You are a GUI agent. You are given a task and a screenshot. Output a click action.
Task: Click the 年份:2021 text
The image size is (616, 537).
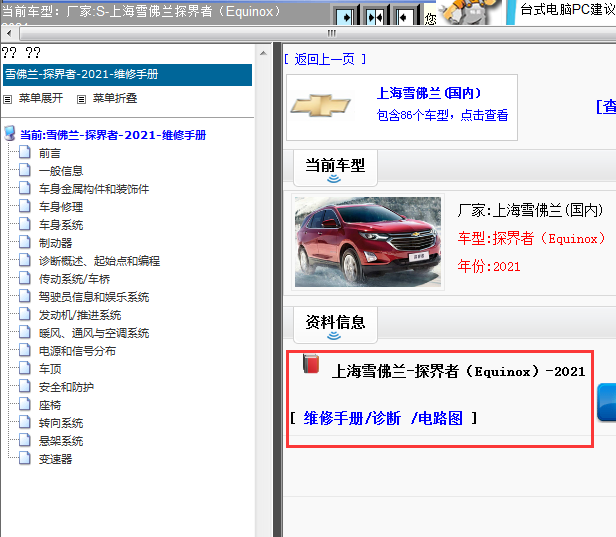489,266
